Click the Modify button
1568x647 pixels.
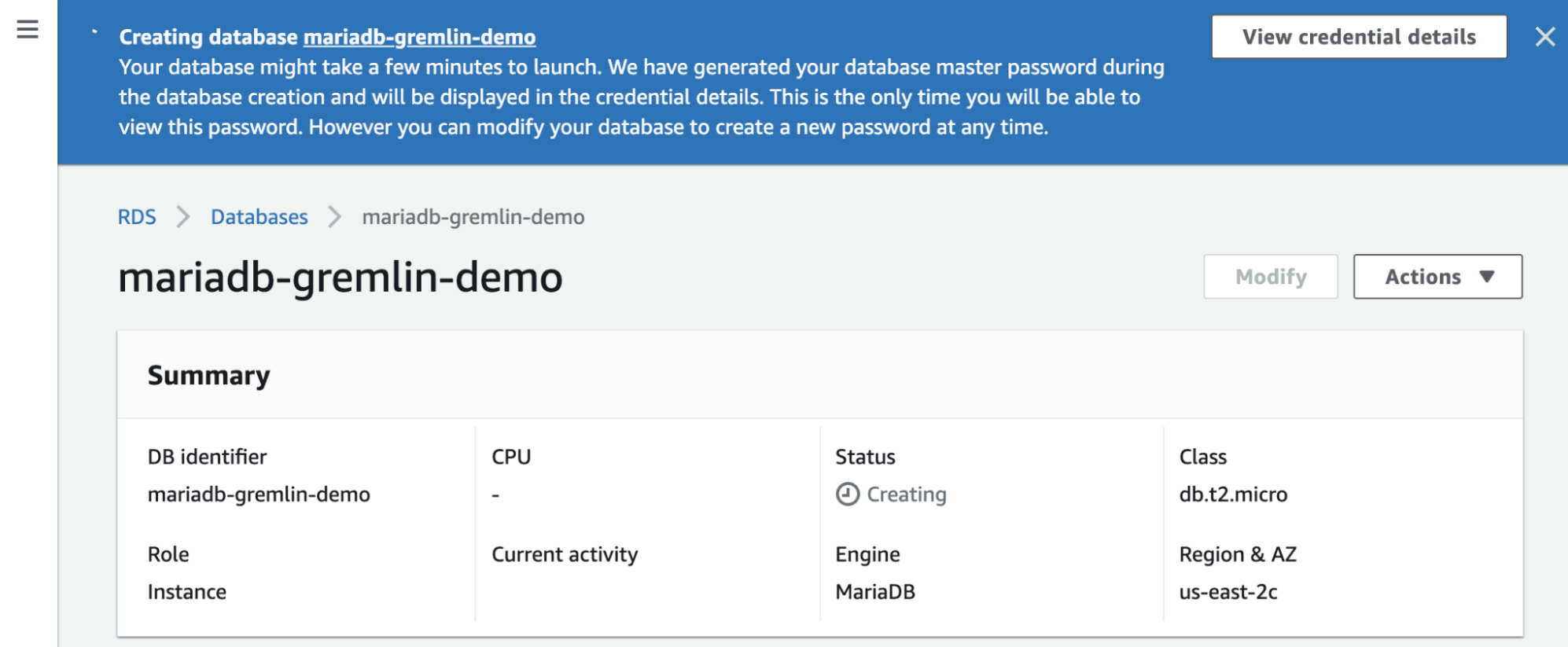tap(1270, 277)
